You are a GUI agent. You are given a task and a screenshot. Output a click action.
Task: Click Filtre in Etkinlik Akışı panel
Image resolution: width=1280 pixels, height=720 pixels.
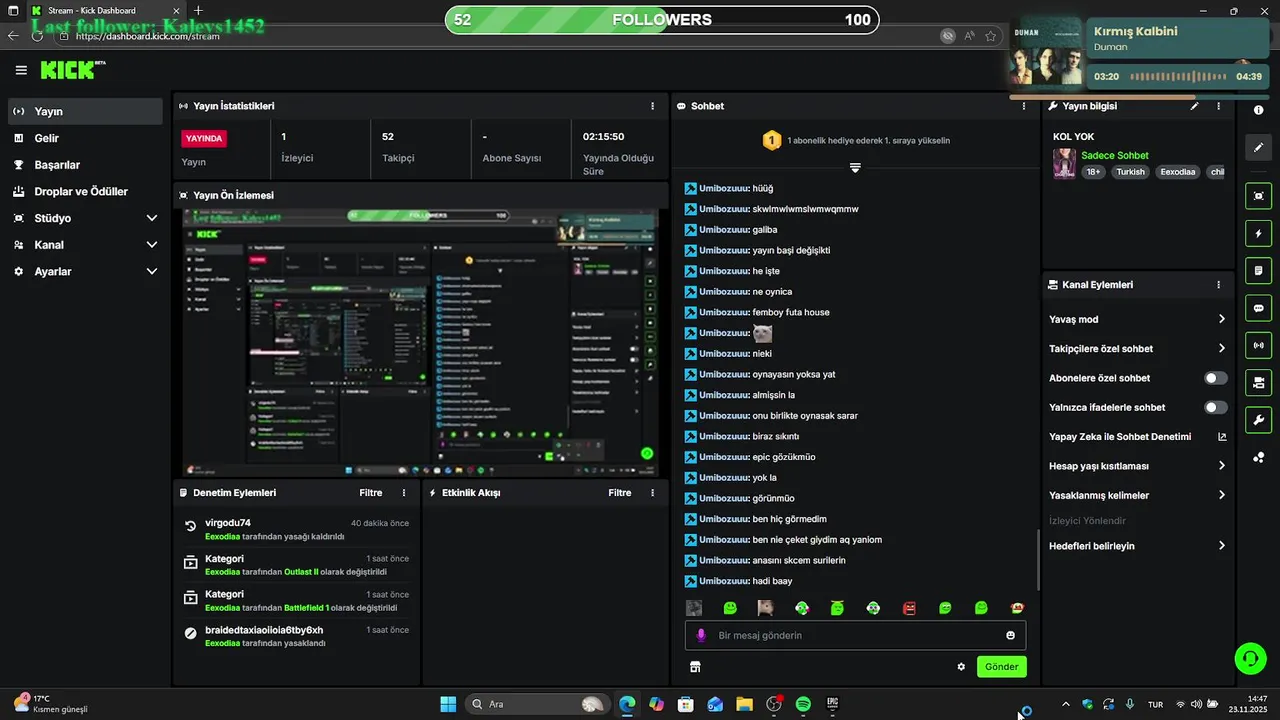point(620,493)
